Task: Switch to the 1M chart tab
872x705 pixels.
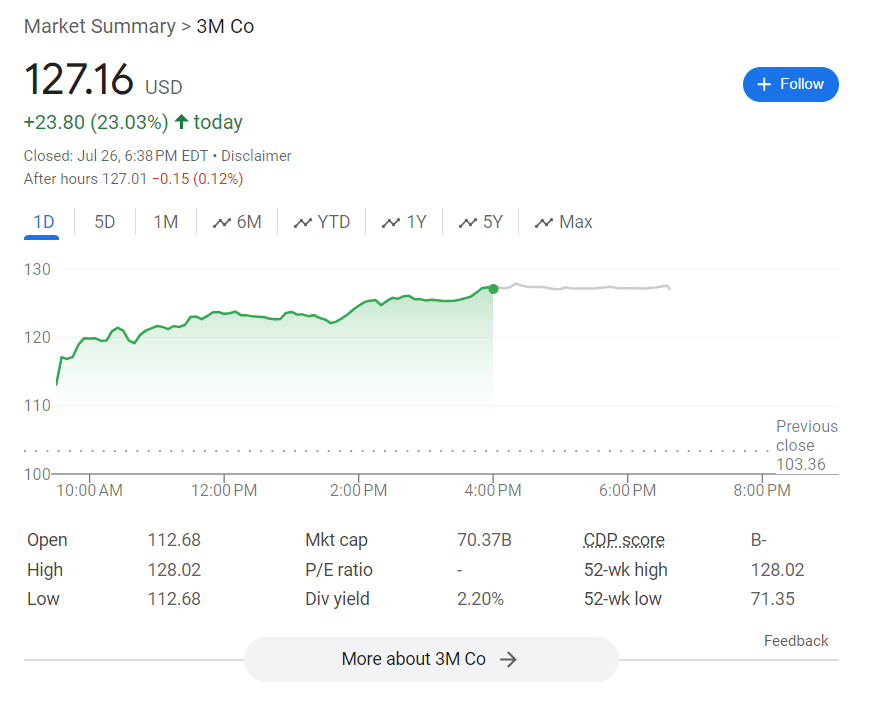Action: [x=165, y=222]
